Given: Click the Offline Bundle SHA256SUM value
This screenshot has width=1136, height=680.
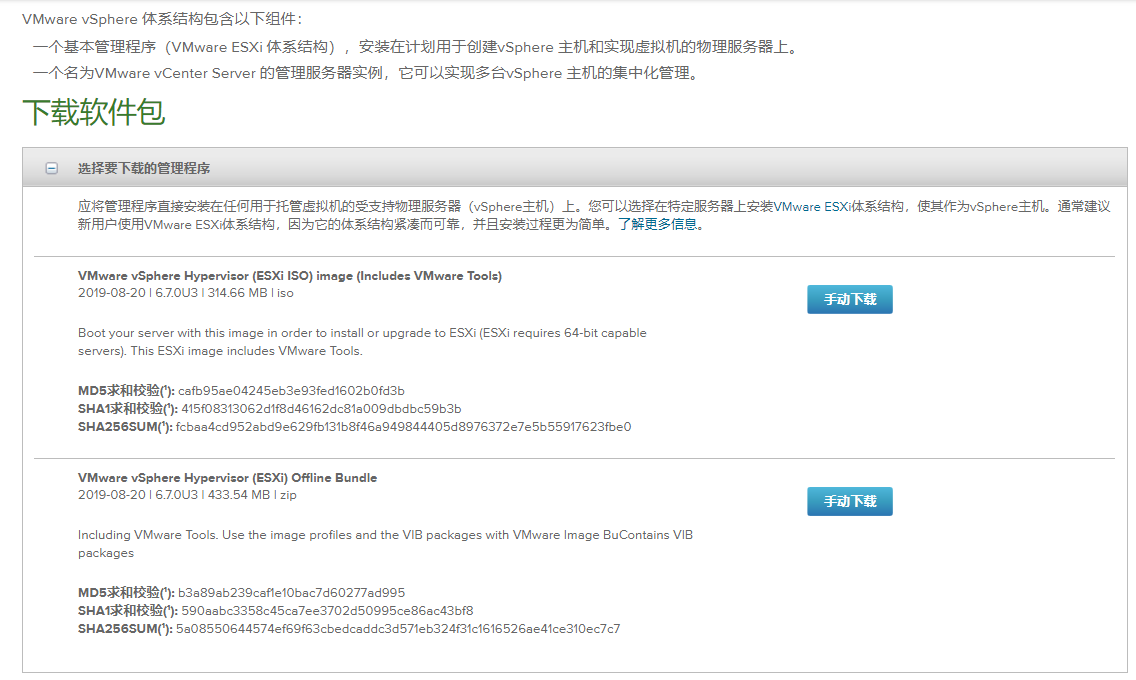Looking at the screenshot, I should pyautogui.click(x=398, y=629).
